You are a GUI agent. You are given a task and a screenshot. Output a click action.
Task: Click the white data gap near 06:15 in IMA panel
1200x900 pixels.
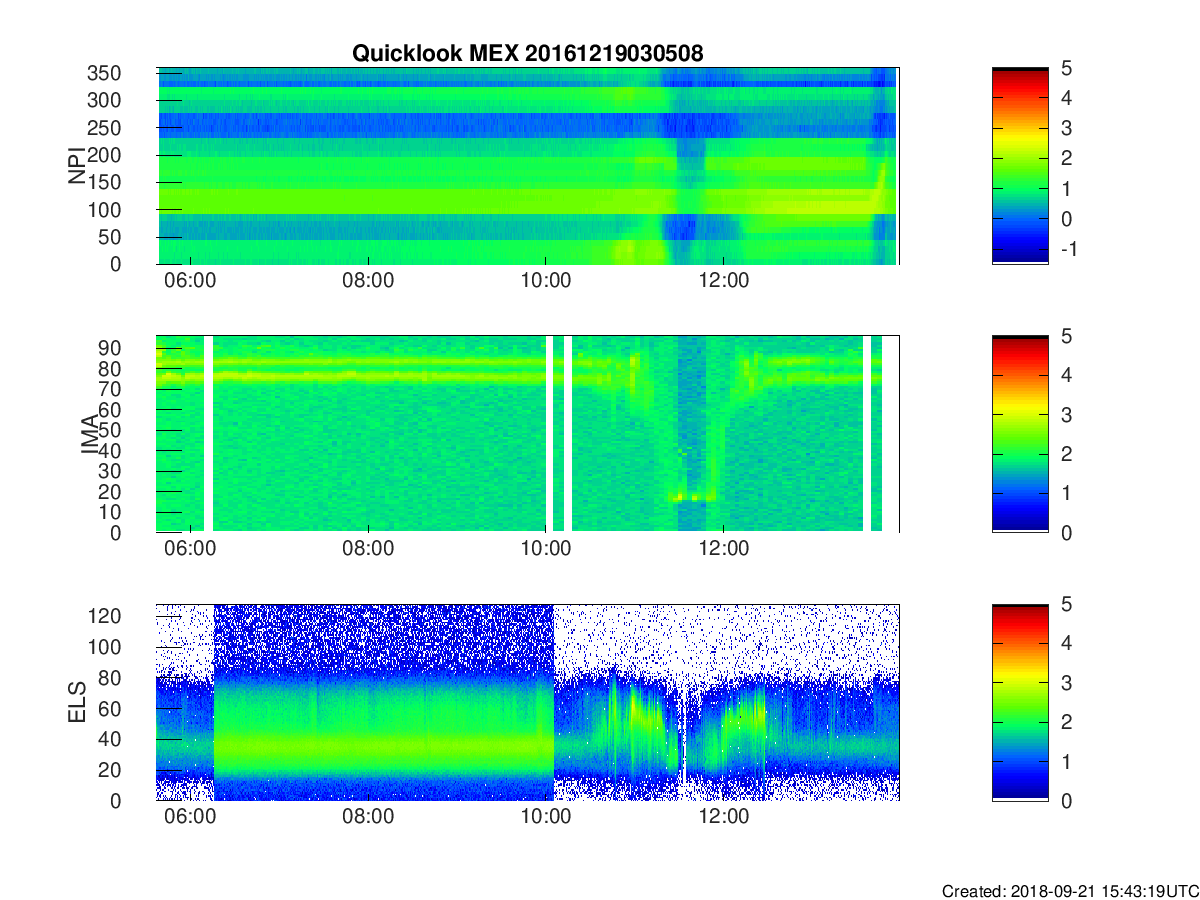209,434
